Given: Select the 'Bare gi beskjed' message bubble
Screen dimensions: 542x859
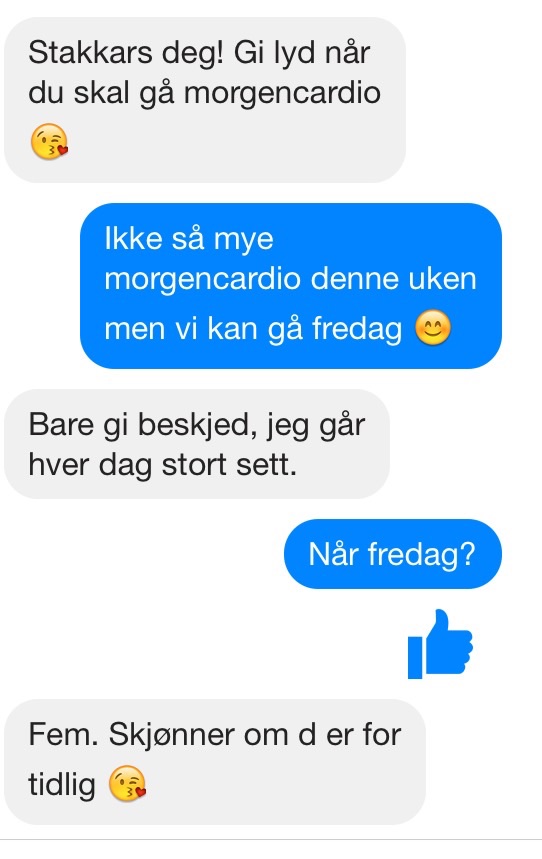Looking at the screenshot, I should [x=197, y=444].
